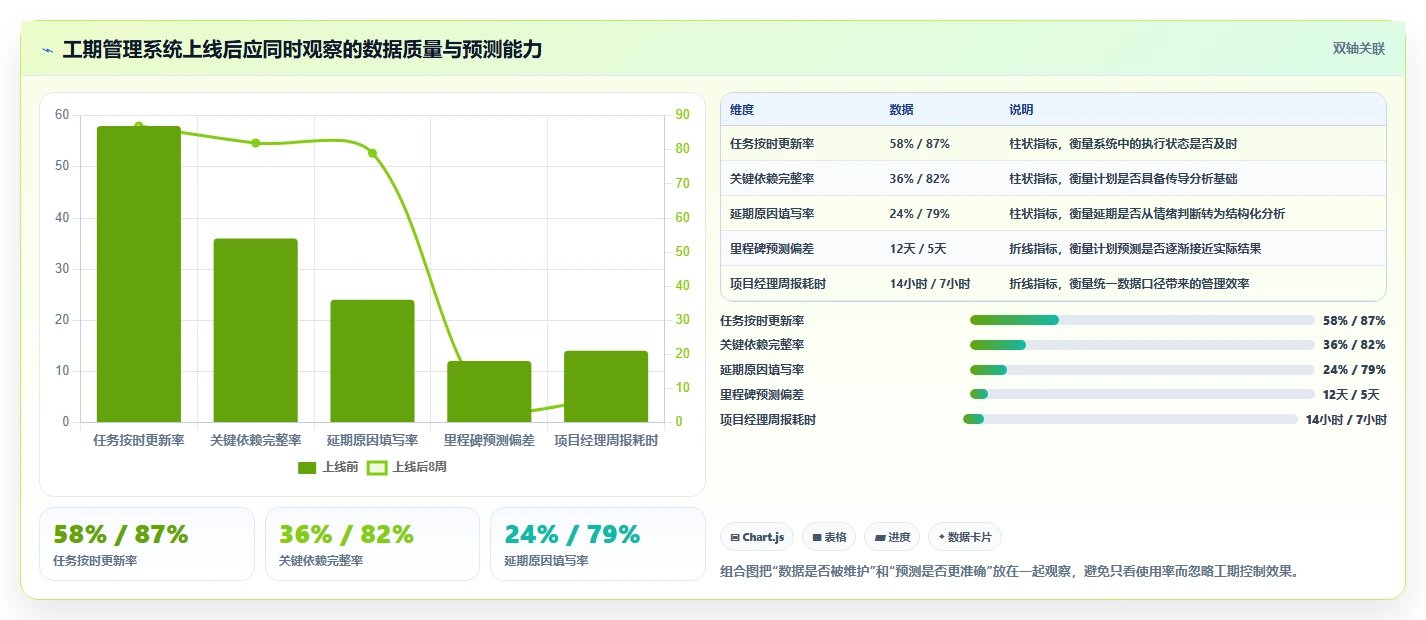
Task: Click the 项目经理周报耗时 progress bar
Action: coord(1130,420)
